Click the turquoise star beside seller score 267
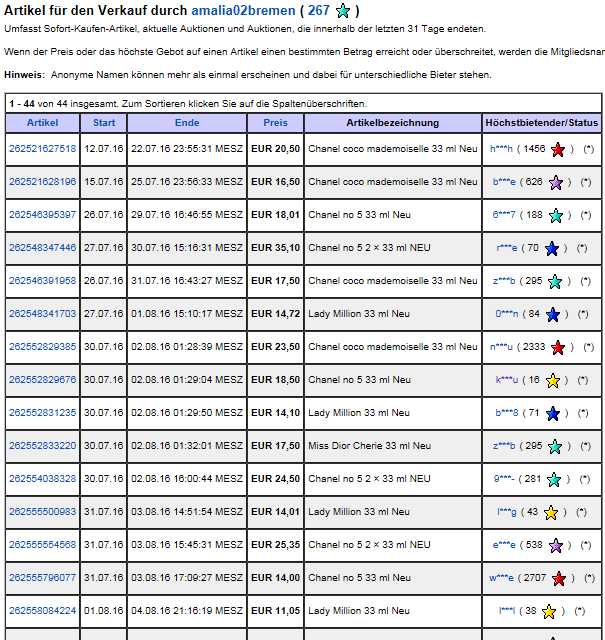This screenshot has height=640, width=605. (x=343, y=11)
